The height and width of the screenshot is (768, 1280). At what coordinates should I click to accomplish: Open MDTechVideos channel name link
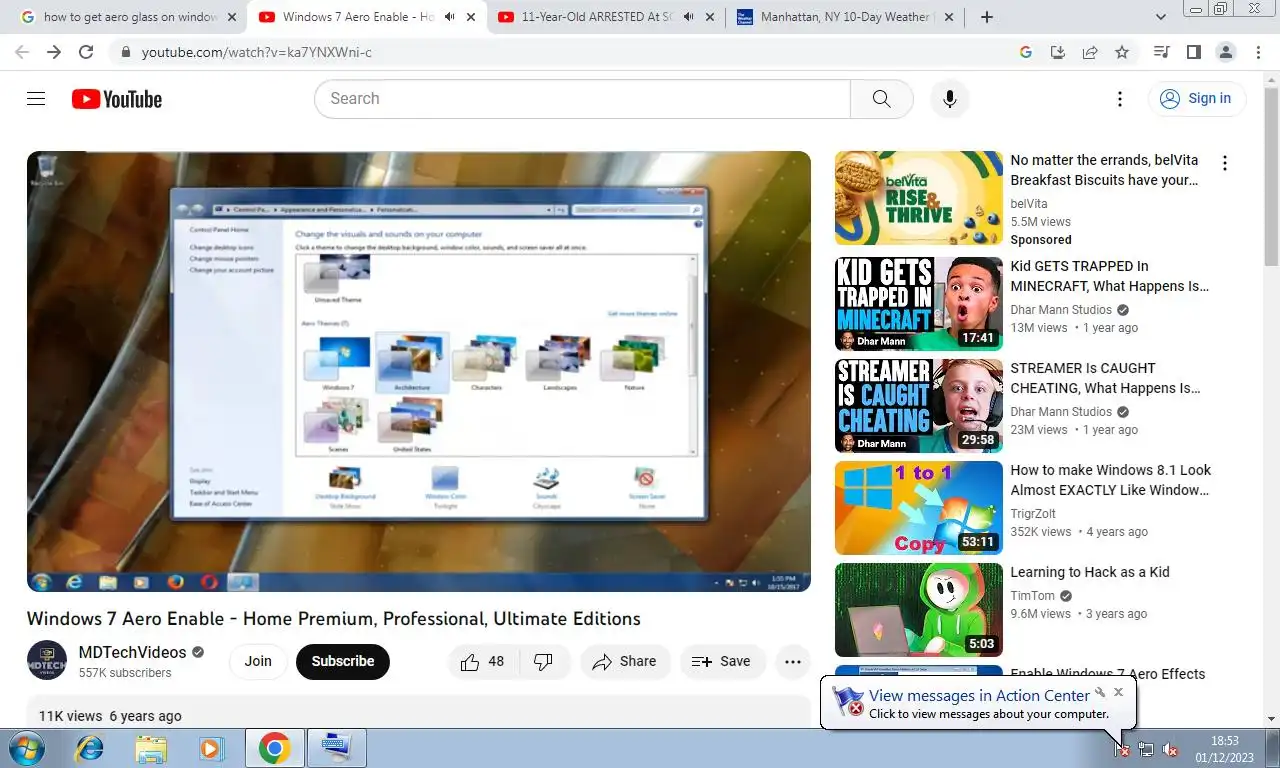(133, 652)
